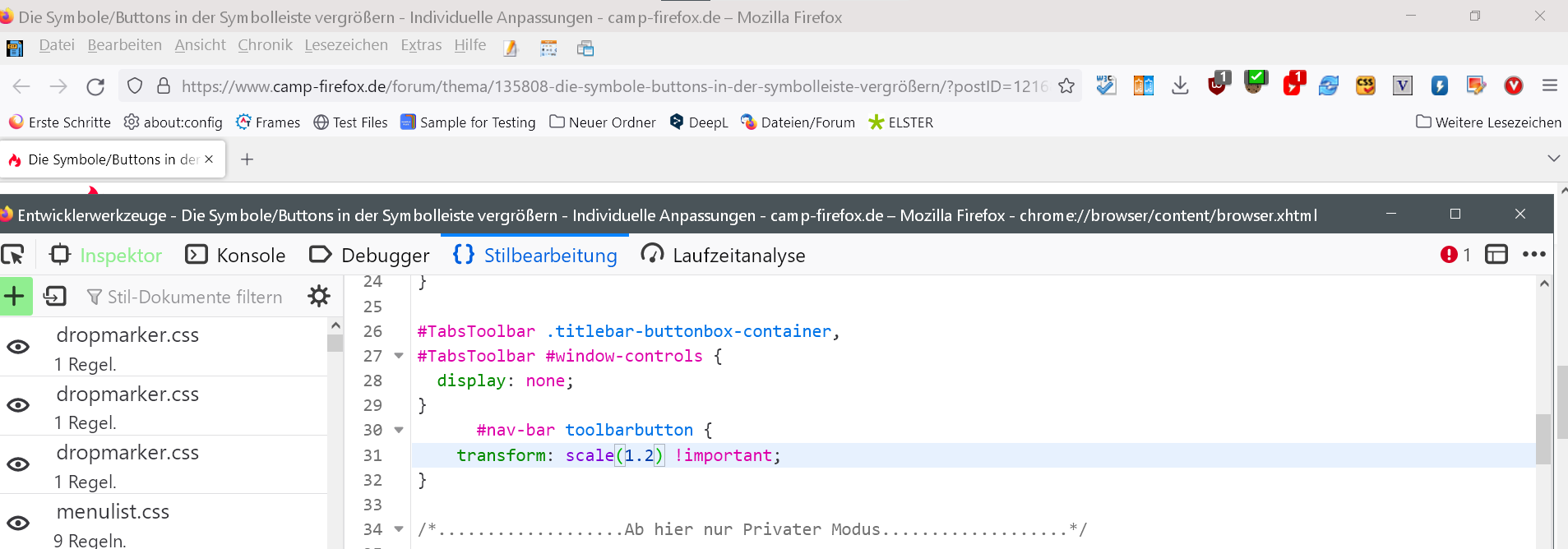Open the Weitere Lesezeichen folder
Screen dimensions: 1568x549
coord(1489,122)
